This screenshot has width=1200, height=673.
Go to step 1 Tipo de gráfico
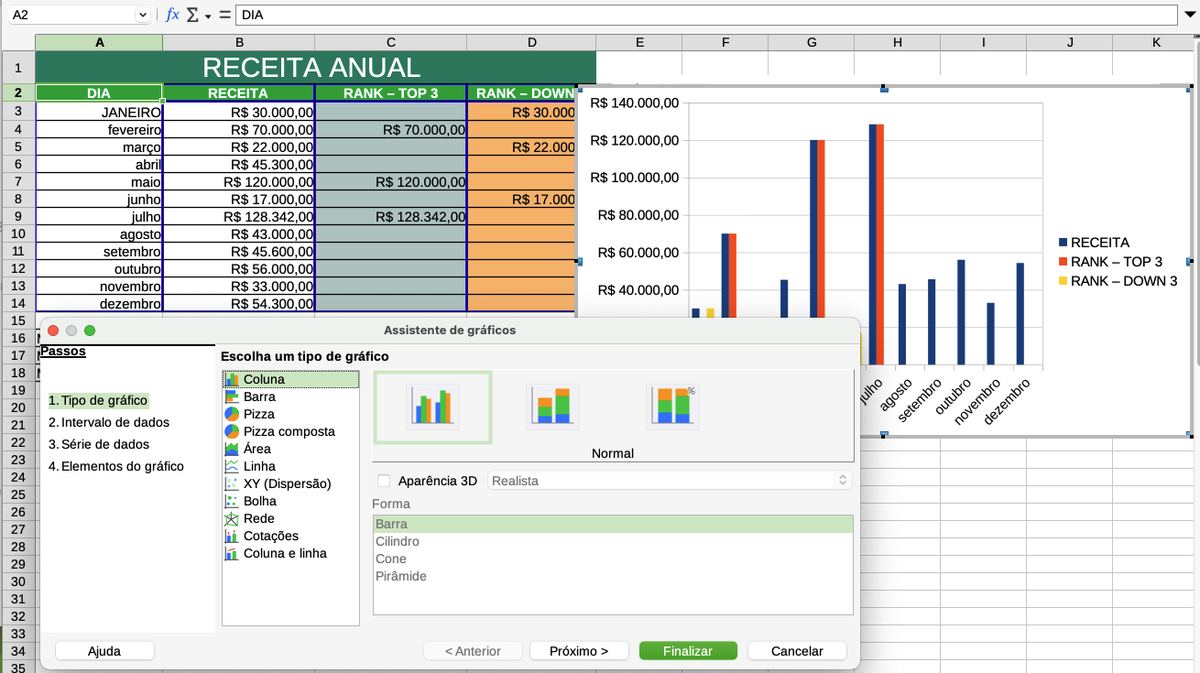98,400
